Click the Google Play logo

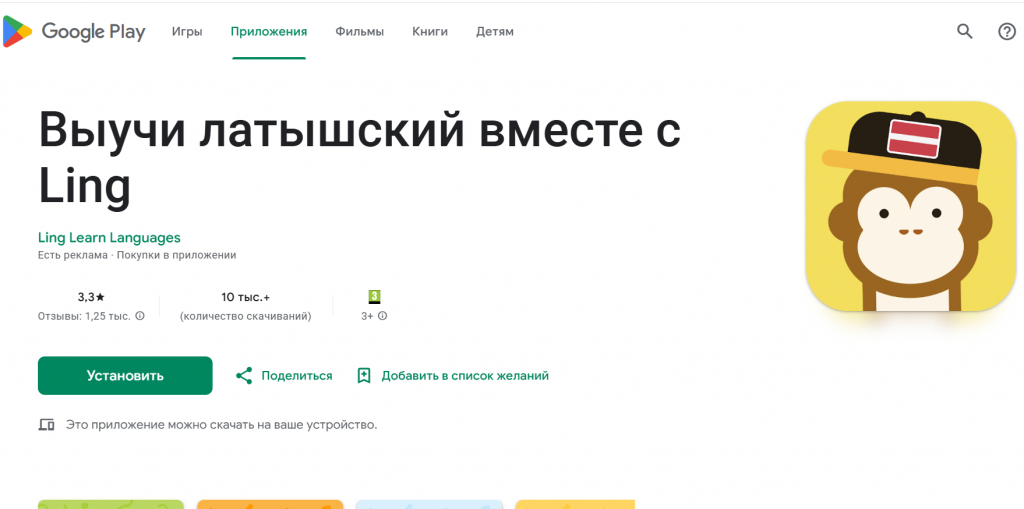pyautogui.click(x=74, y=31)
